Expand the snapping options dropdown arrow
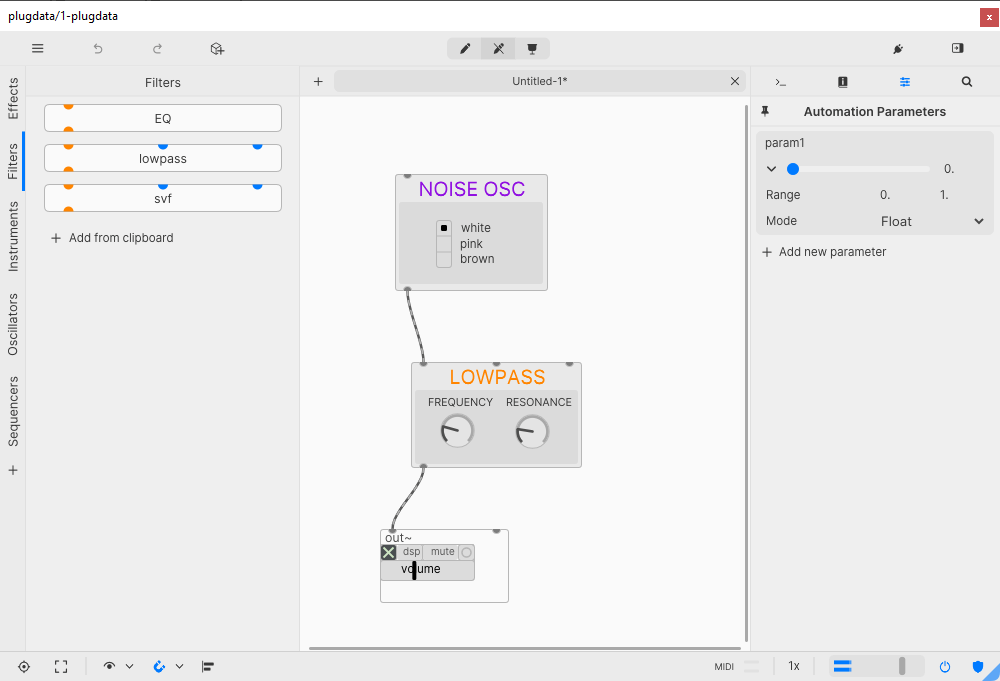Screen dimensions: 1000x681 [x=180, y=666]
